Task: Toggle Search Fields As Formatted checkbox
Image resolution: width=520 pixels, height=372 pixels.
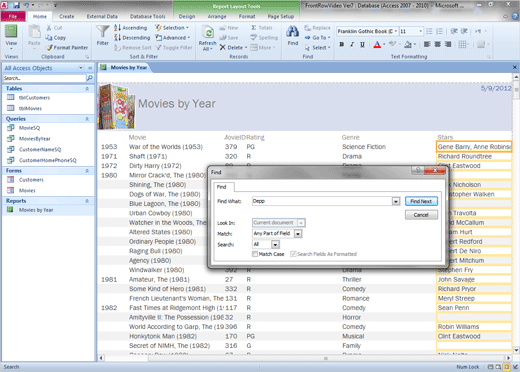Action: coord(293,254)
